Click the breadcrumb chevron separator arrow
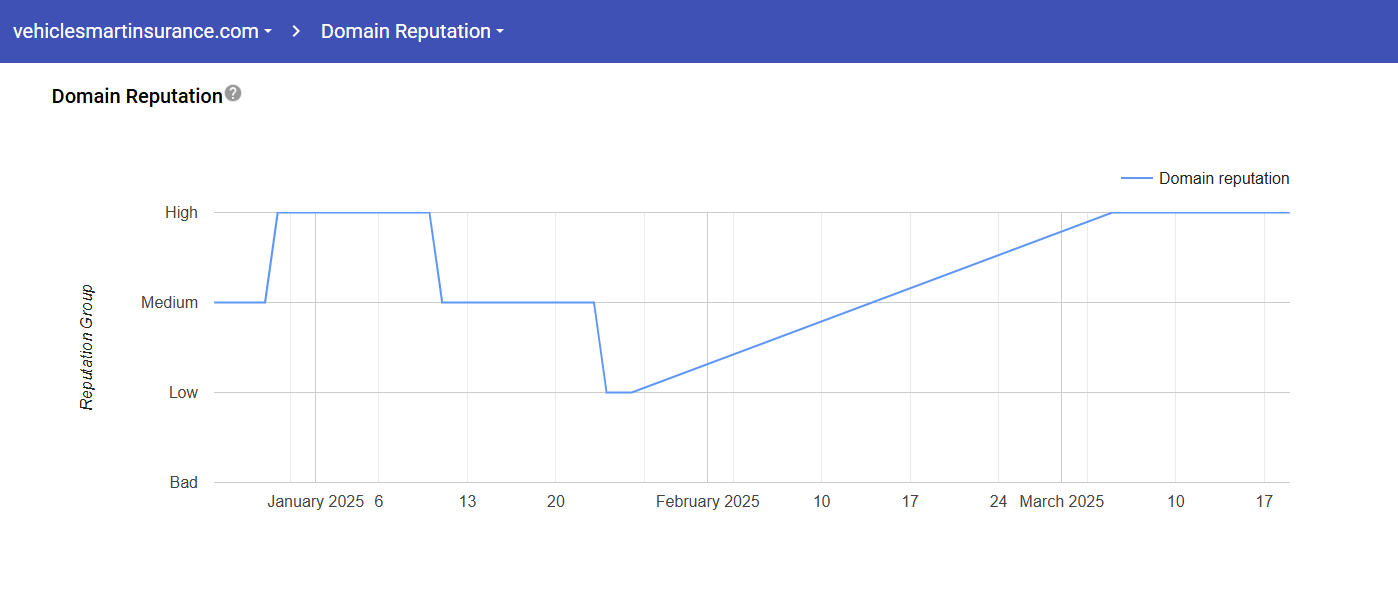Viewport: 1398px width, 609px height. point(296,31)
